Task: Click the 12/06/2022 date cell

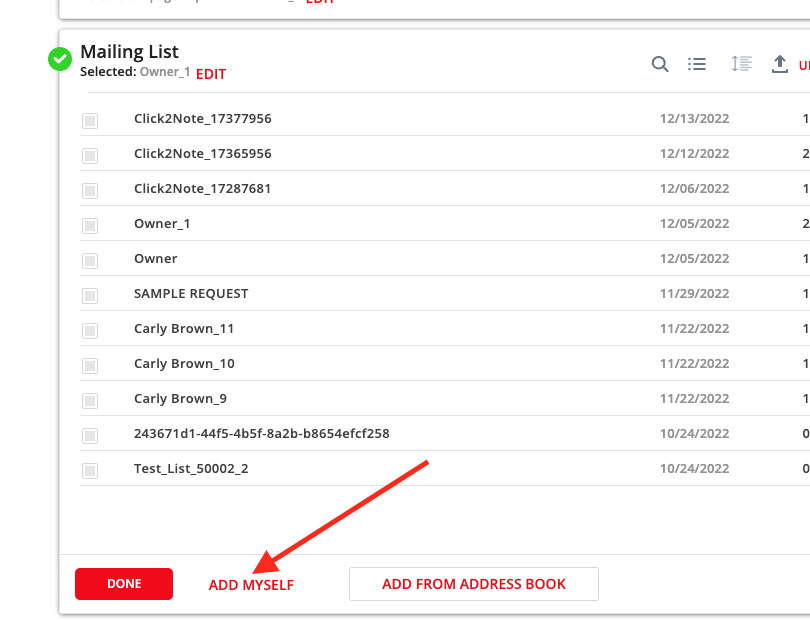Action: (x=694, y=189)
